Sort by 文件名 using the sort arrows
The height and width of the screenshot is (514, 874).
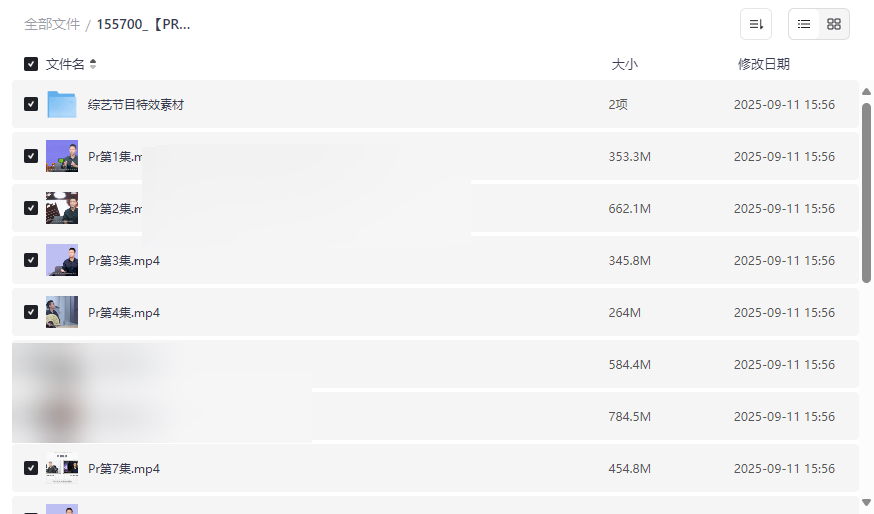(x=93, y=64)
